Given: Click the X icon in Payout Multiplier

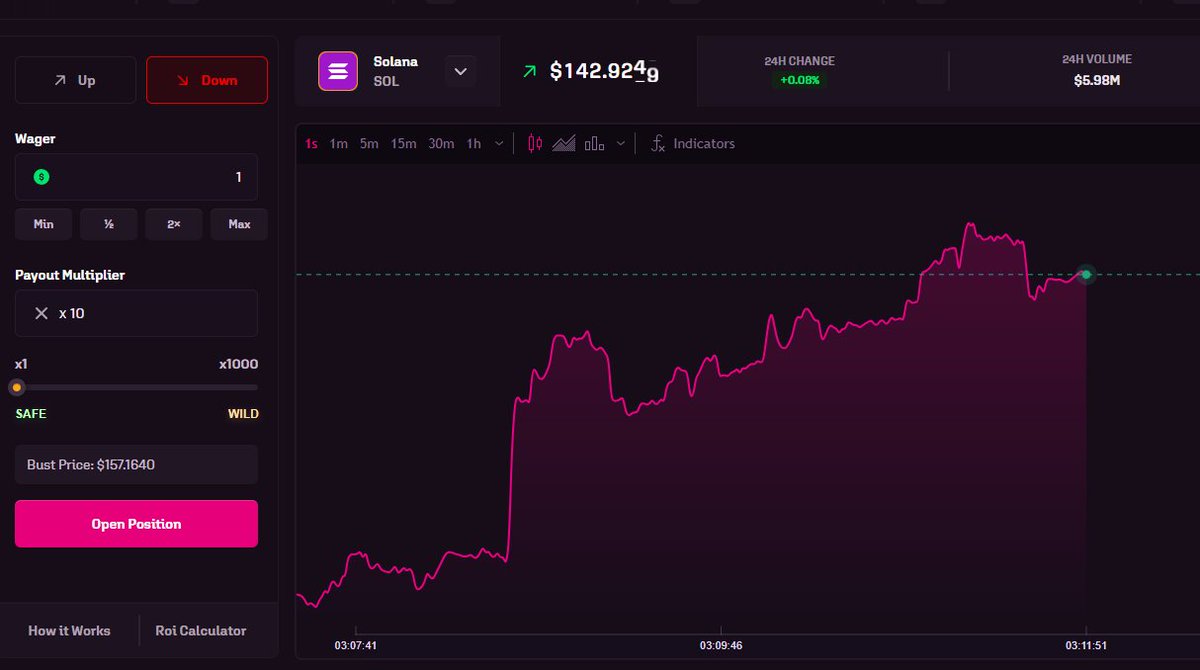Looking at the screenshot, I should pos(41,313).
